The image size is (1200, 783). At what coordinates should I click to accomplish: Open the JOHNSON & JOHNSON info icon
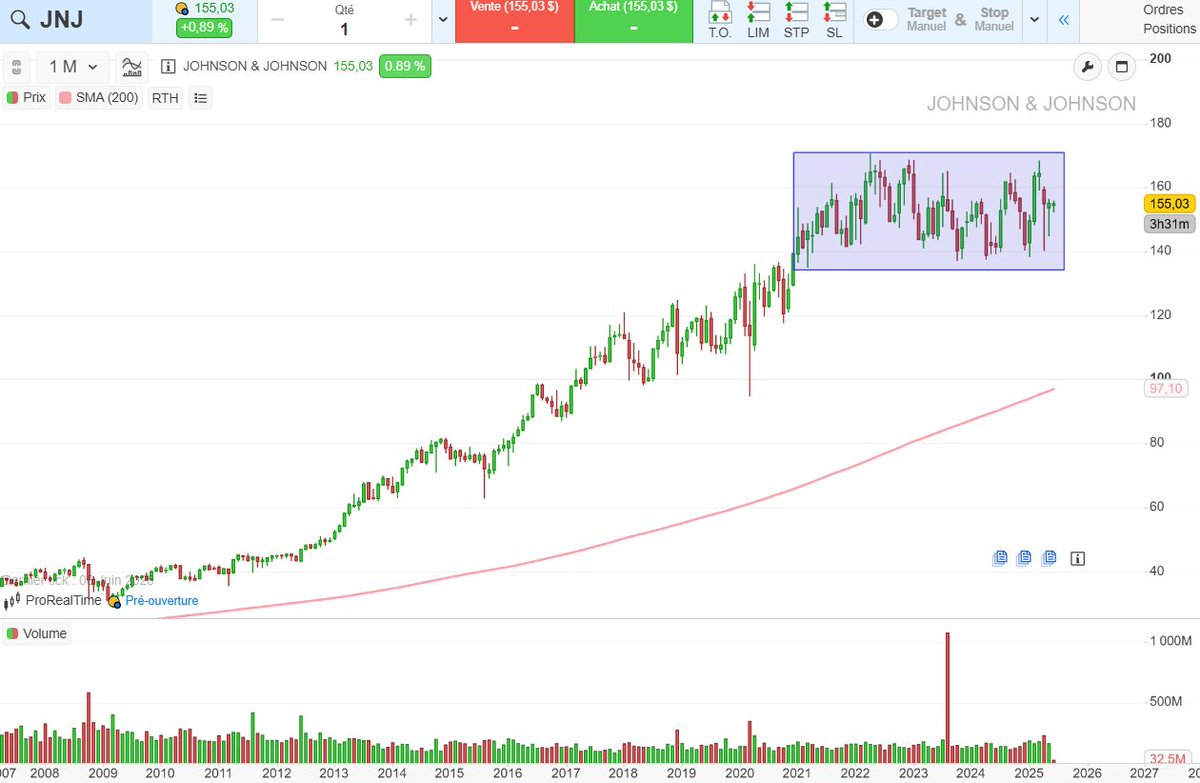(168, 67)
